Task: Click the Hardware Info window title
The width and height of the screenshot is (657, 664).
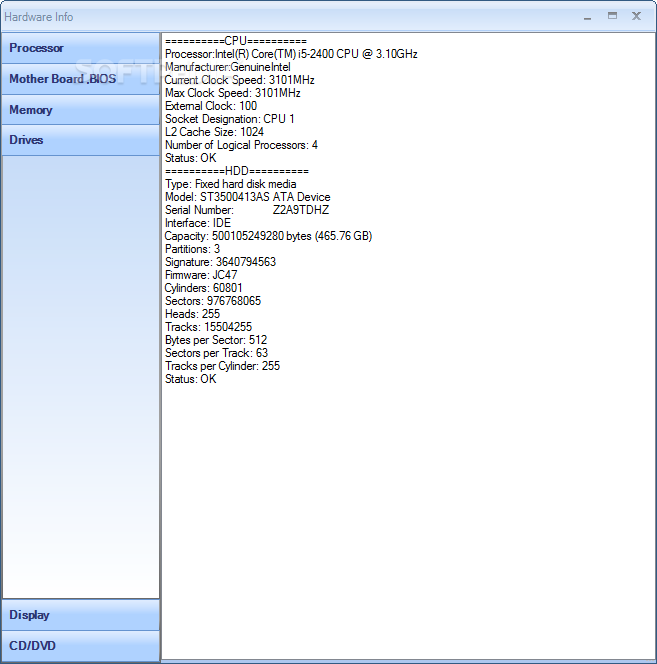Action: [39, 17]
